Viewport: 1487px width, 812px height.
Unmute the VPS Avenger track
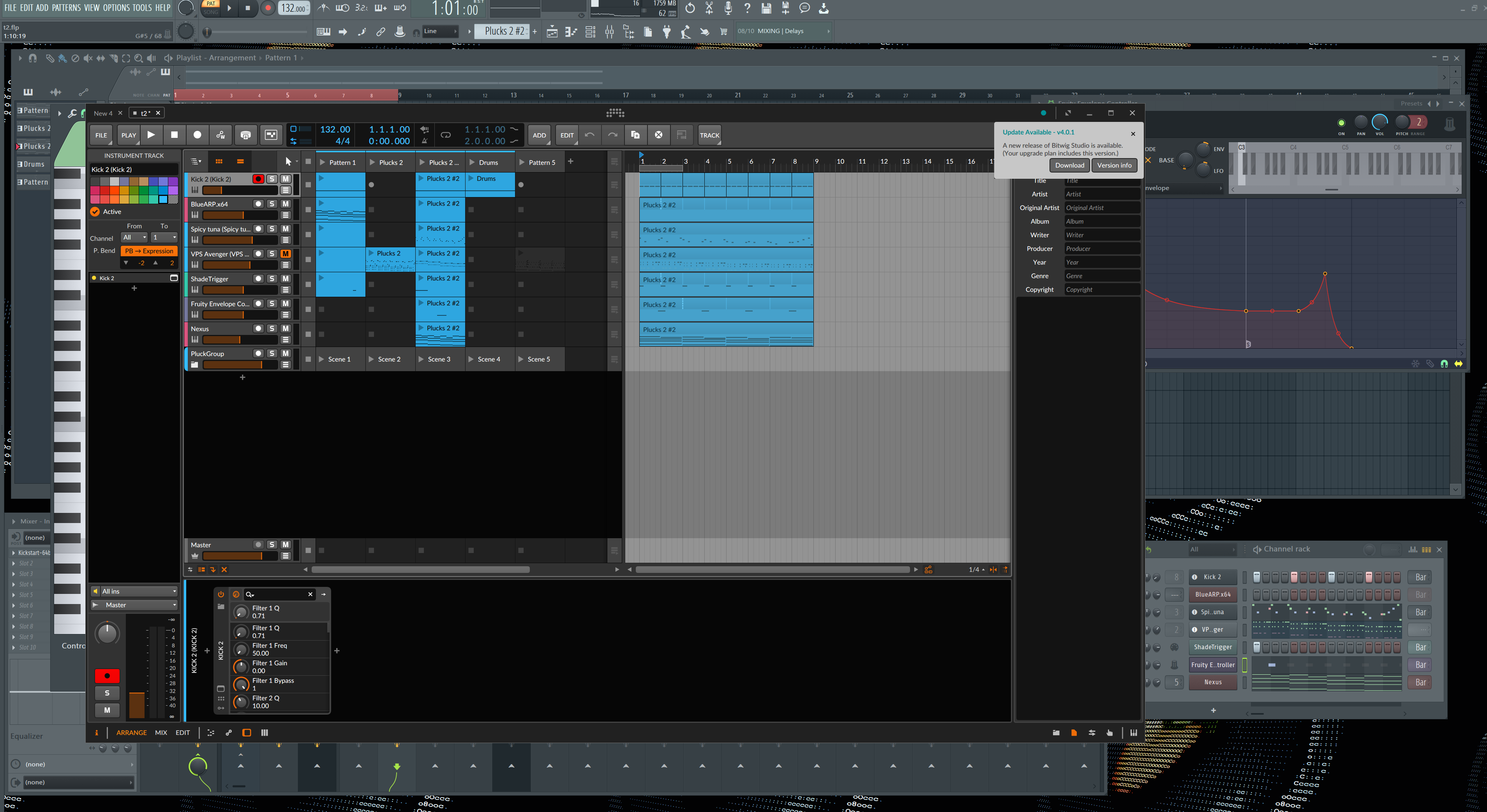pos(286,254)
